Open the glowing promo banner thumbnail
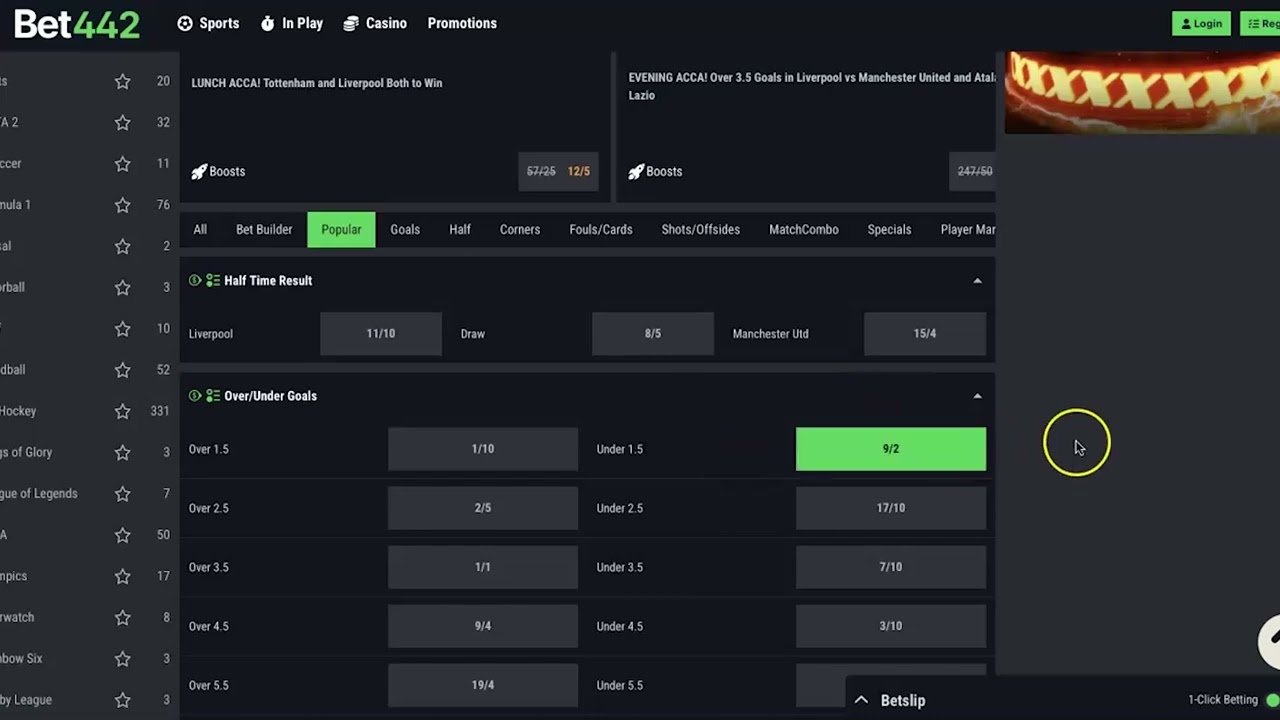1280x720 pixels. [x=1142, y=92]
